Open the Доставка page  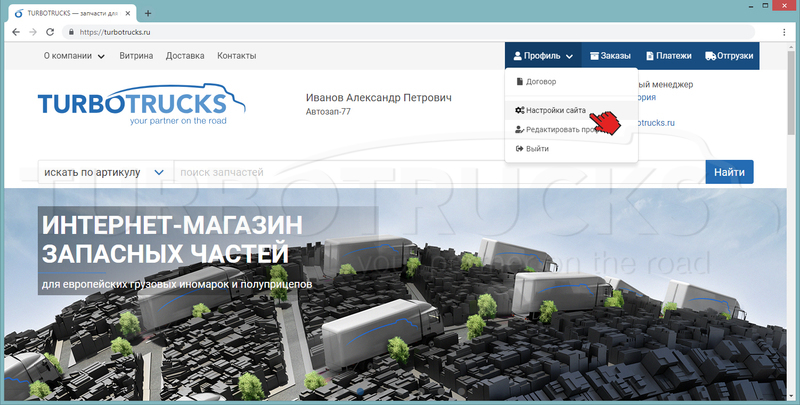185,56
